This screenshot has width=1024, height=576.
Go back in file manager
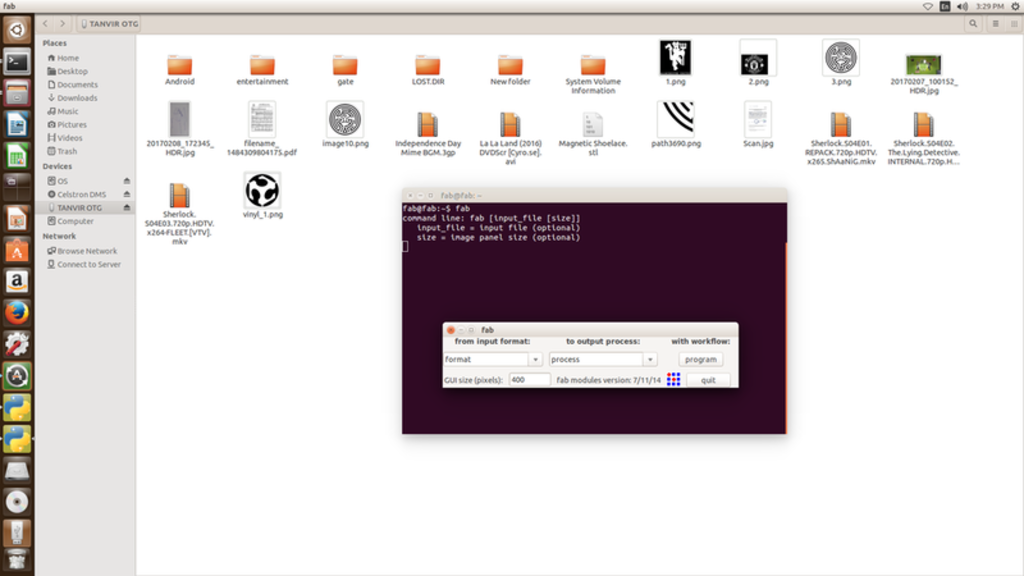[x=45, y=24]
